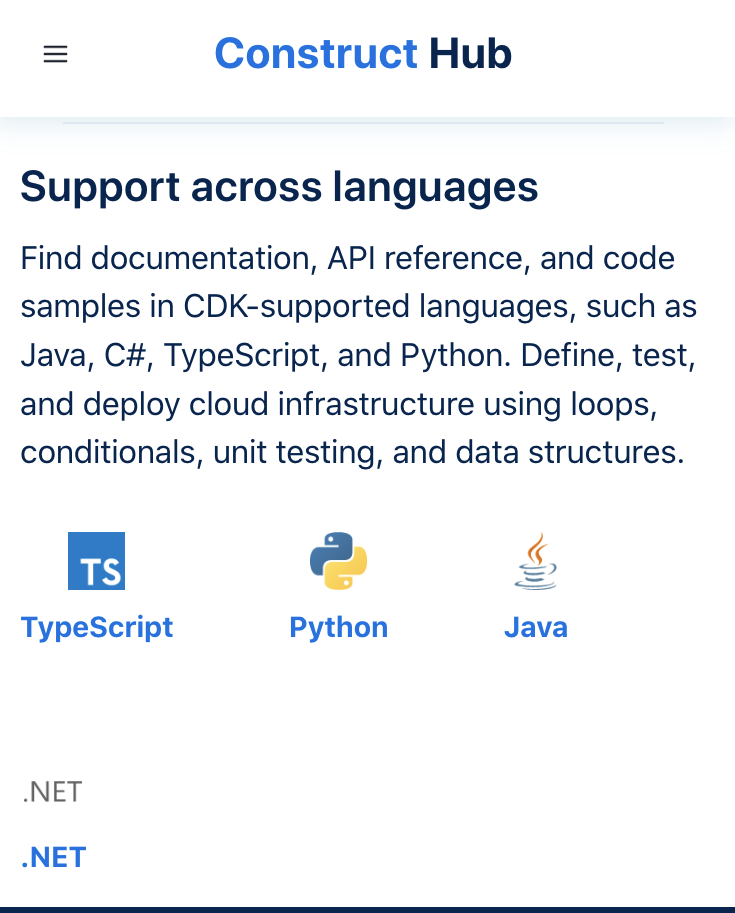The height and width of the screenshot is (913, 735).
Task: Open the blue .NET link
Action: pos(53,857)
